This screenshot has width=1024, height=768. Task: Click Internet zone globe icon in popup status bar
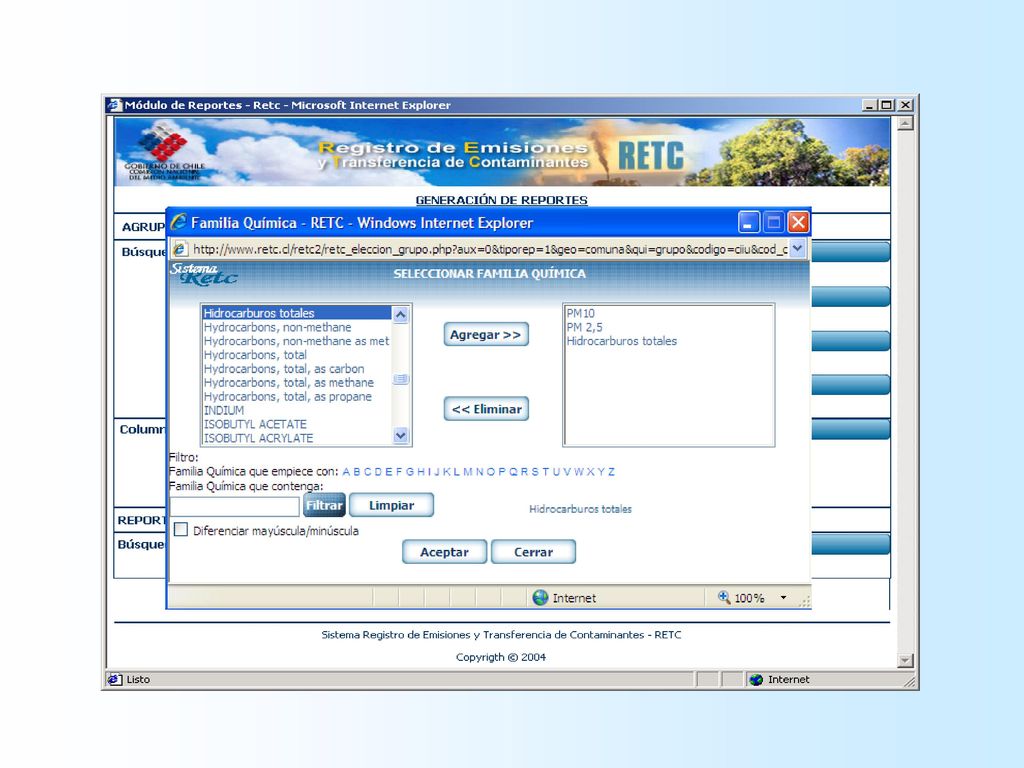click(540, 598)
